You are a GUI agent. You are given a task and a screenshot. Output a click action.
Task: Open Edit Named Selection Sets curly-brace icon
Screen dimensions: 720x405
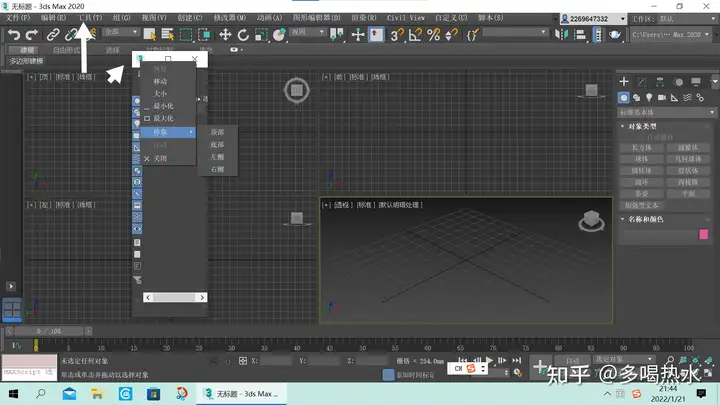pyautogui.click(x=472, y=34)
